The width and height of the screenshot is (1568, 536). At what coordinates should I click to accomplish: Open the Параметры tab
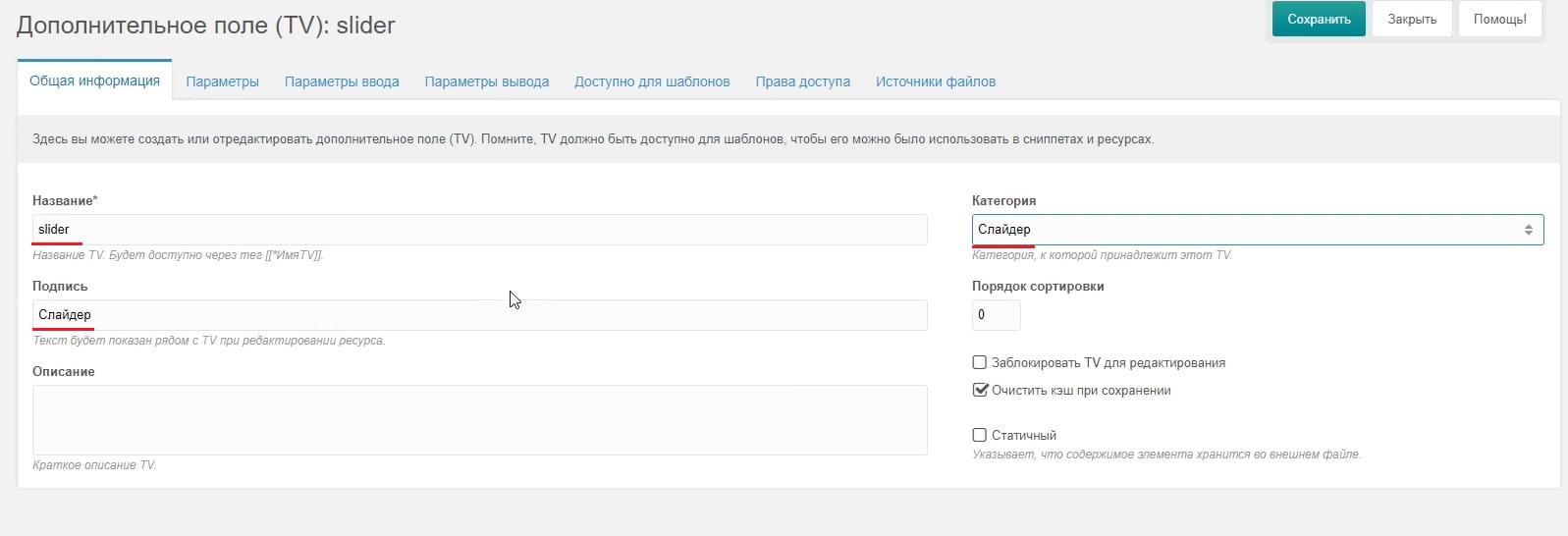[223, 81]
